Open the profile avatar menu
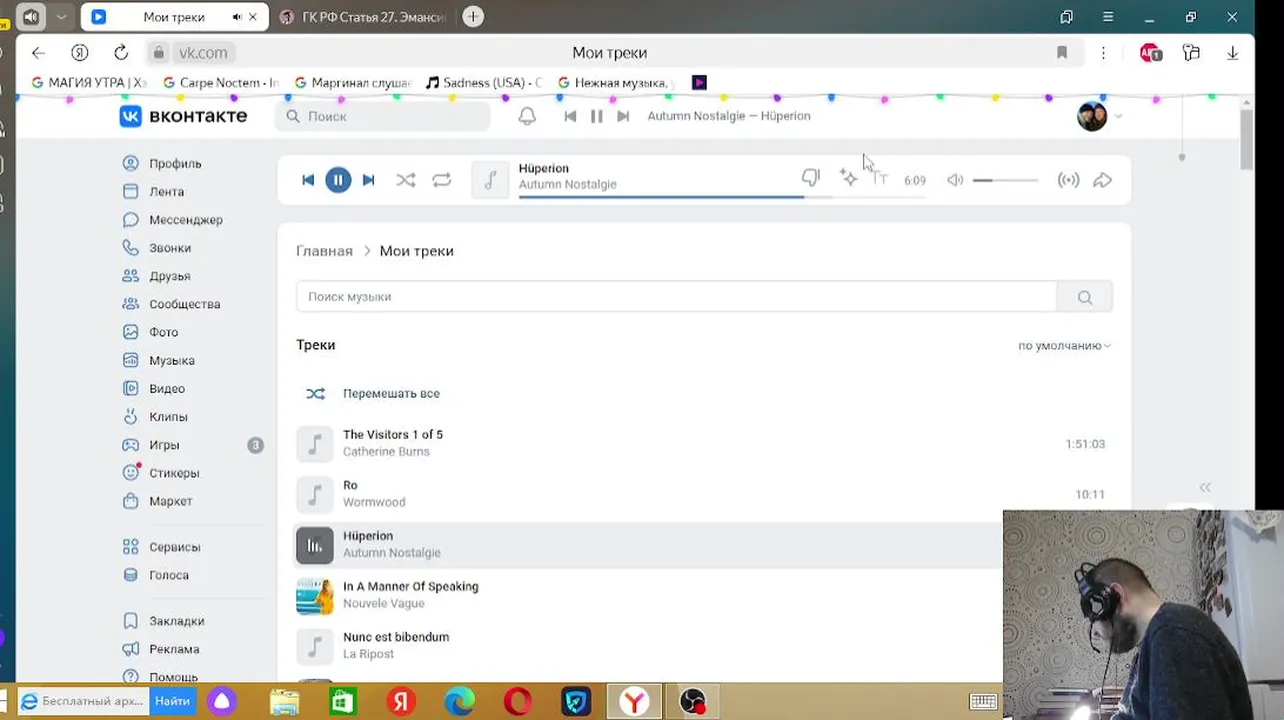 point(1099,116)
